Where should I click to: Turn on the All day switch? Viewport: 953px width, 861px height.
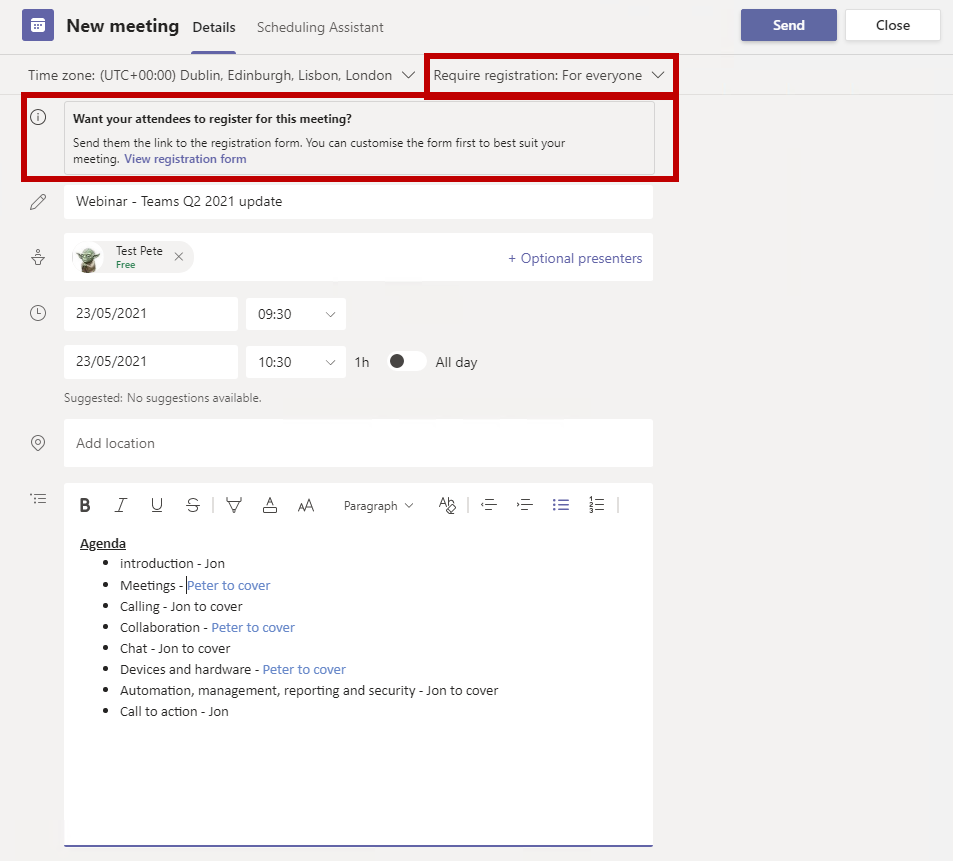click(406, 362)
